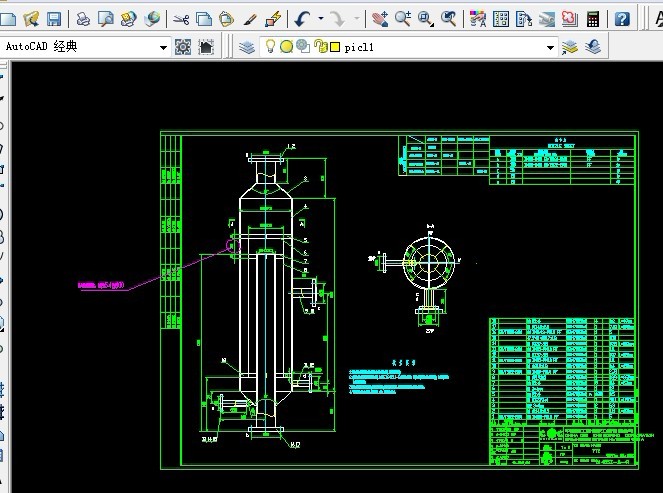Click the Plot printer icon
Viewport: 663px width, 493px height.
click(x=83, y=19)
